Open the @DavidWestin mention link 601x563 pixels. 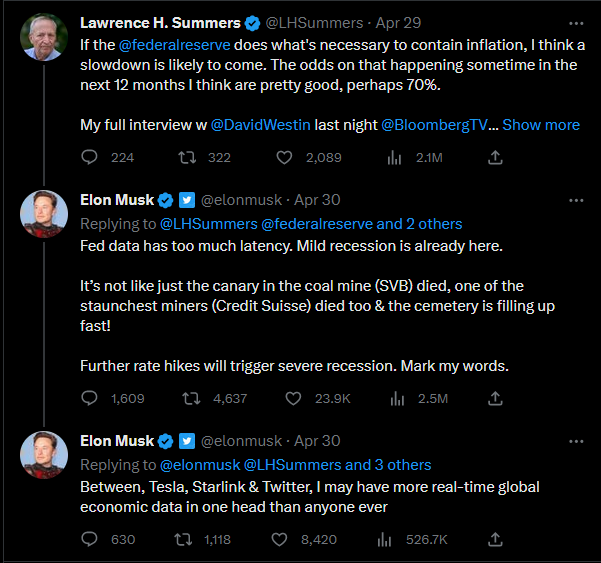(x=254, y=125)
